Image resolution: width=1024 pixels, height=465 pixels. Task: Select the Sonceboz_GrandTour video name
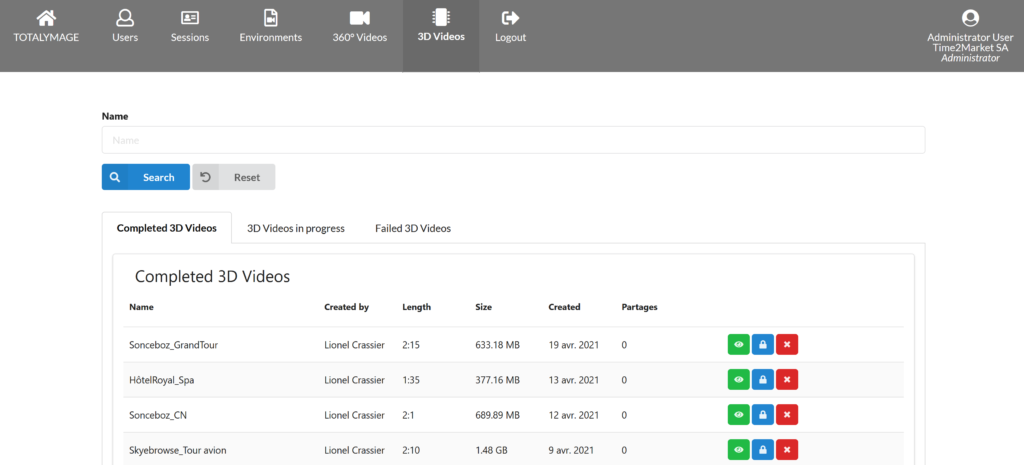click(x=174, y=345)
